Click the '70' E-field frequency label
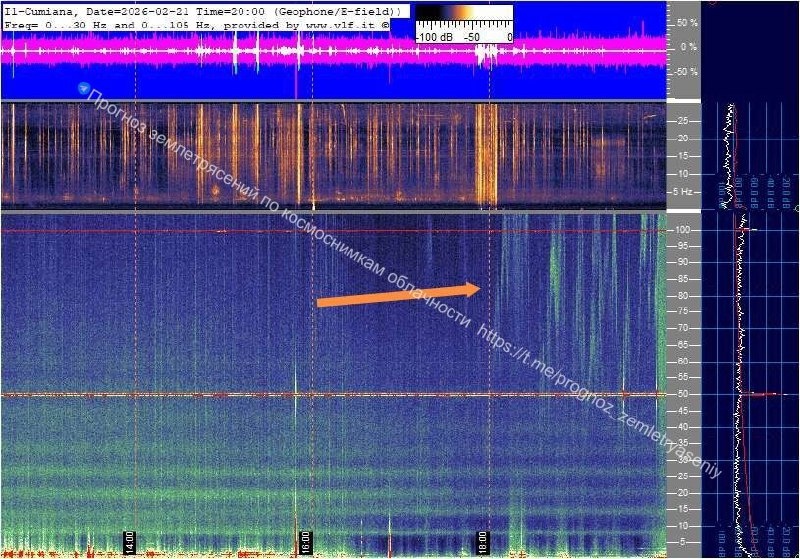 point(683,328)
